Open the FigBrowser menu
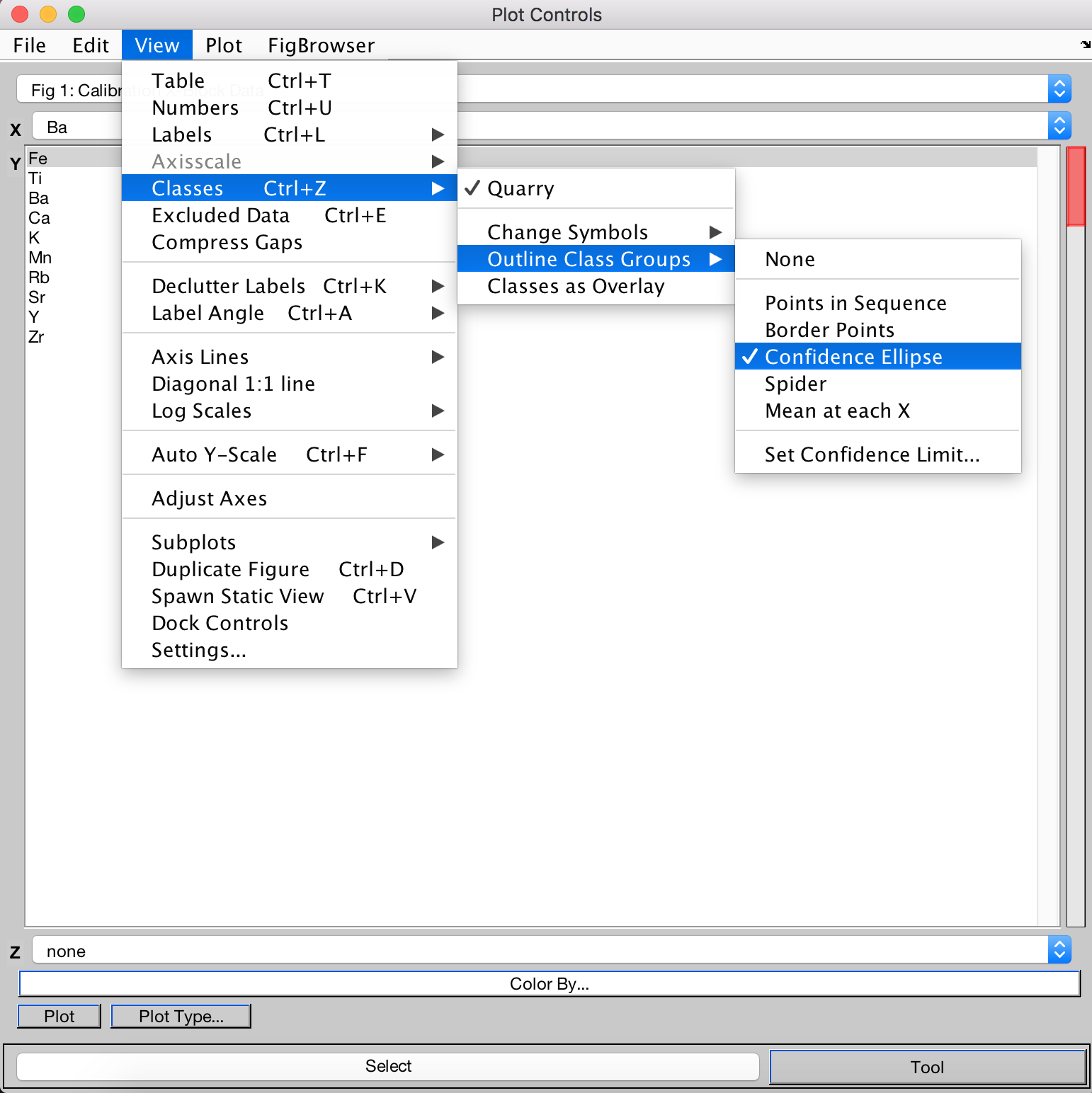1092x1093 pixels. click(x=321, y=45)
